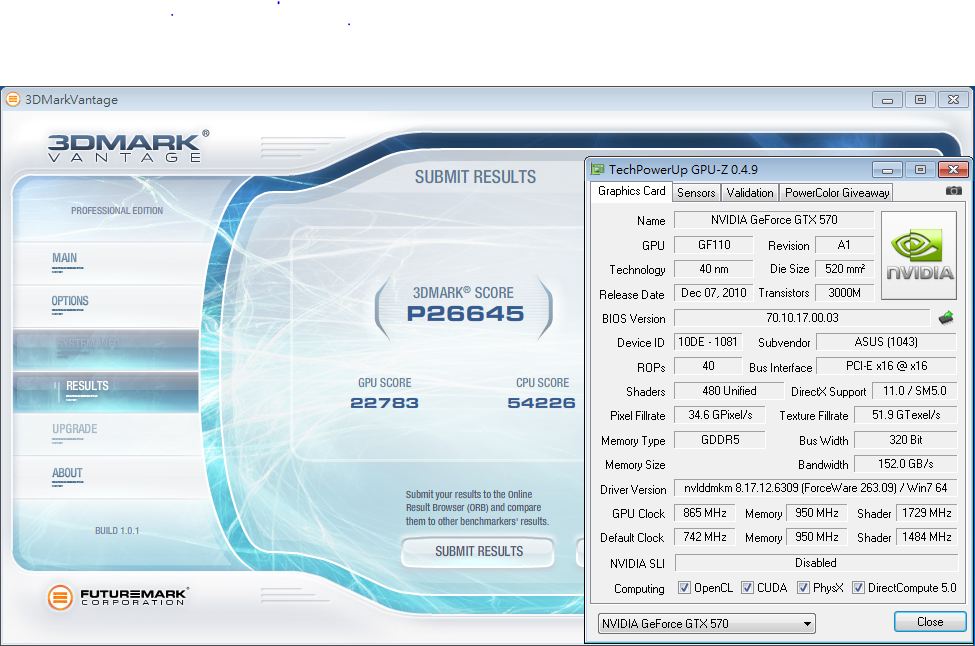The height and width of the screenshot is (646, 975).
Task: Click the Driver Version field
Action: pos(816,488)
